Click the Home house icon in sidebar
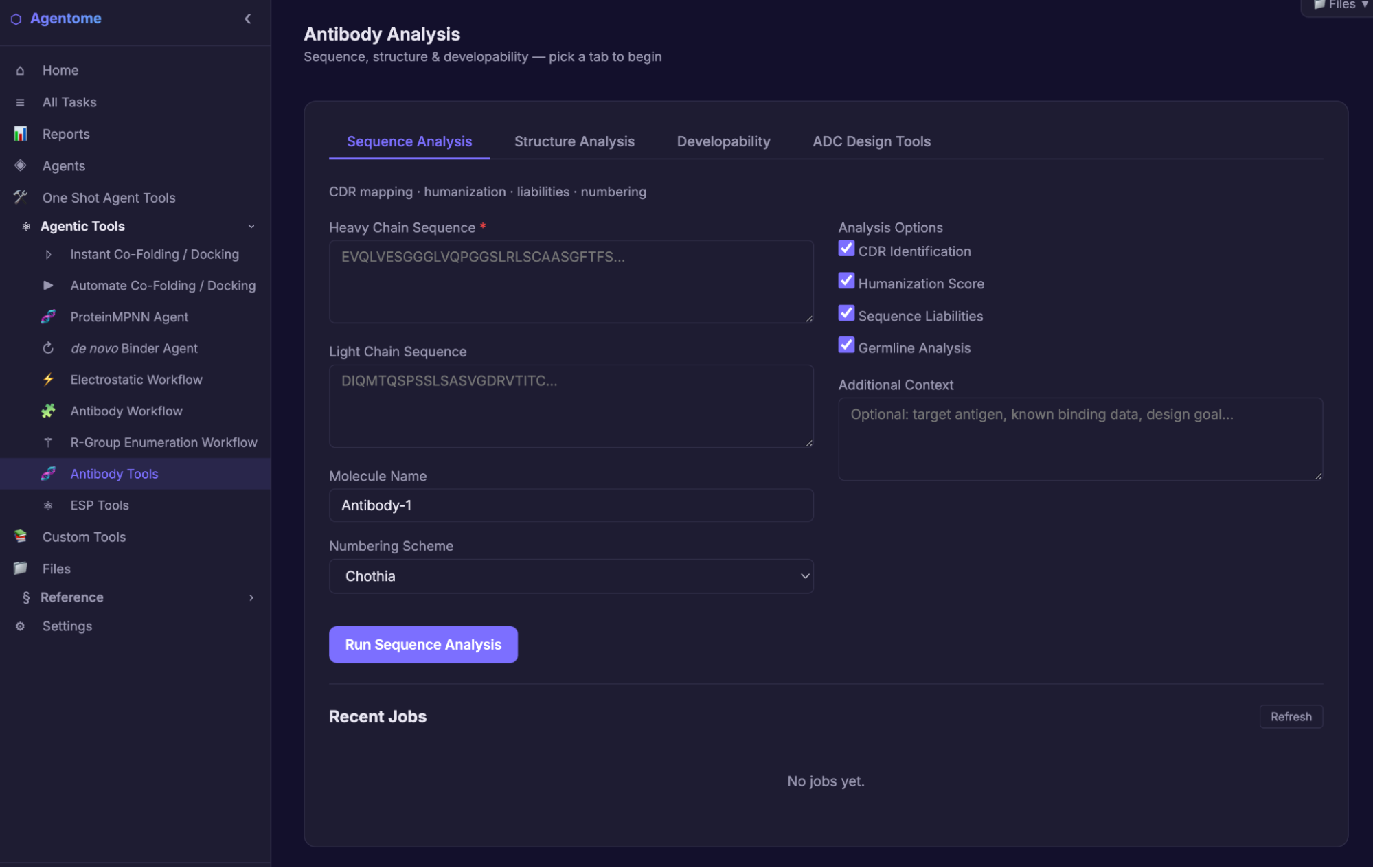Image resolution: width=1373 pixels, height=868 pixels. click(20, 70)
